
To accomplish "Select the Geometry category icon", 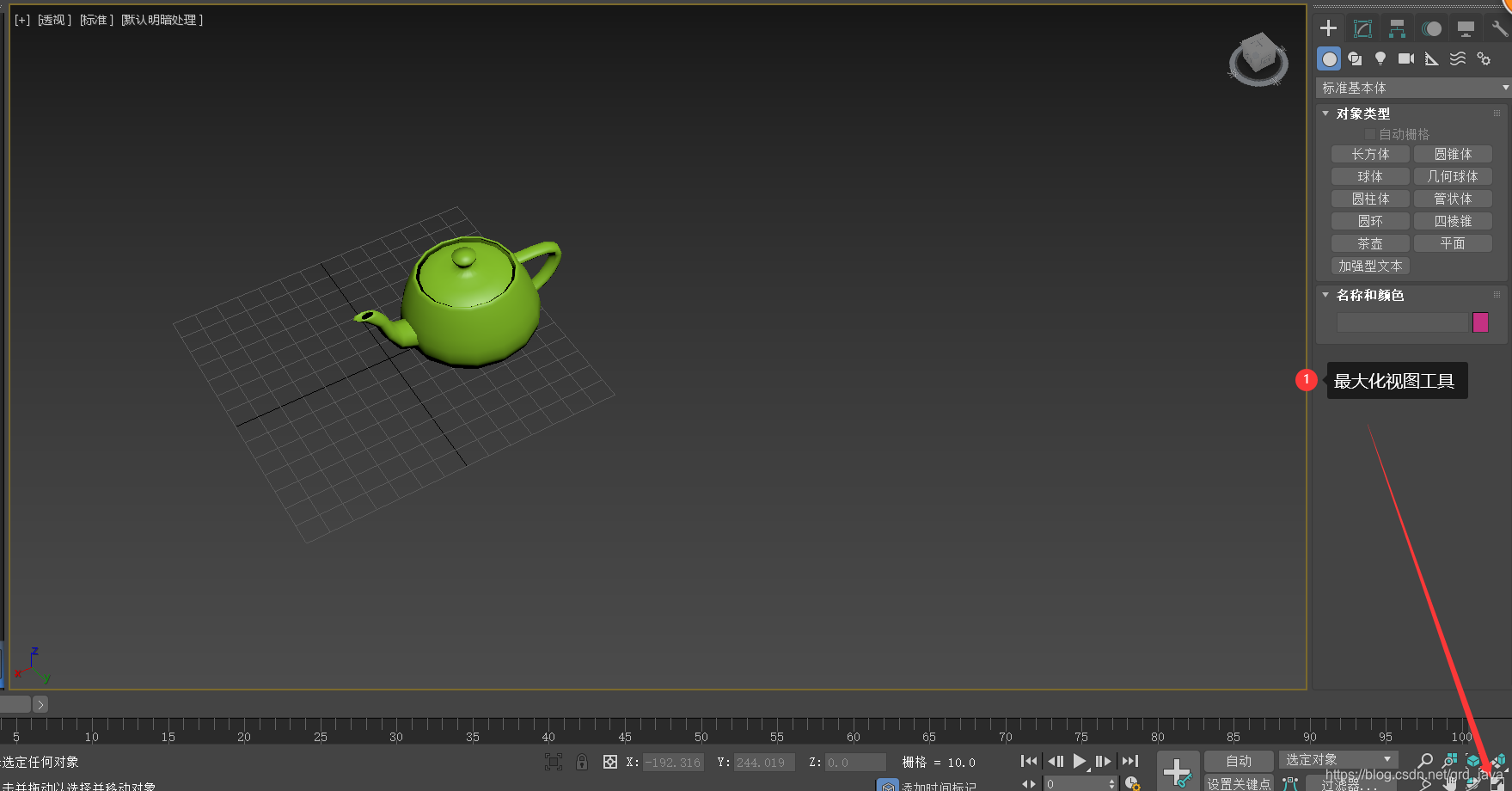I will coord(1329,58).
